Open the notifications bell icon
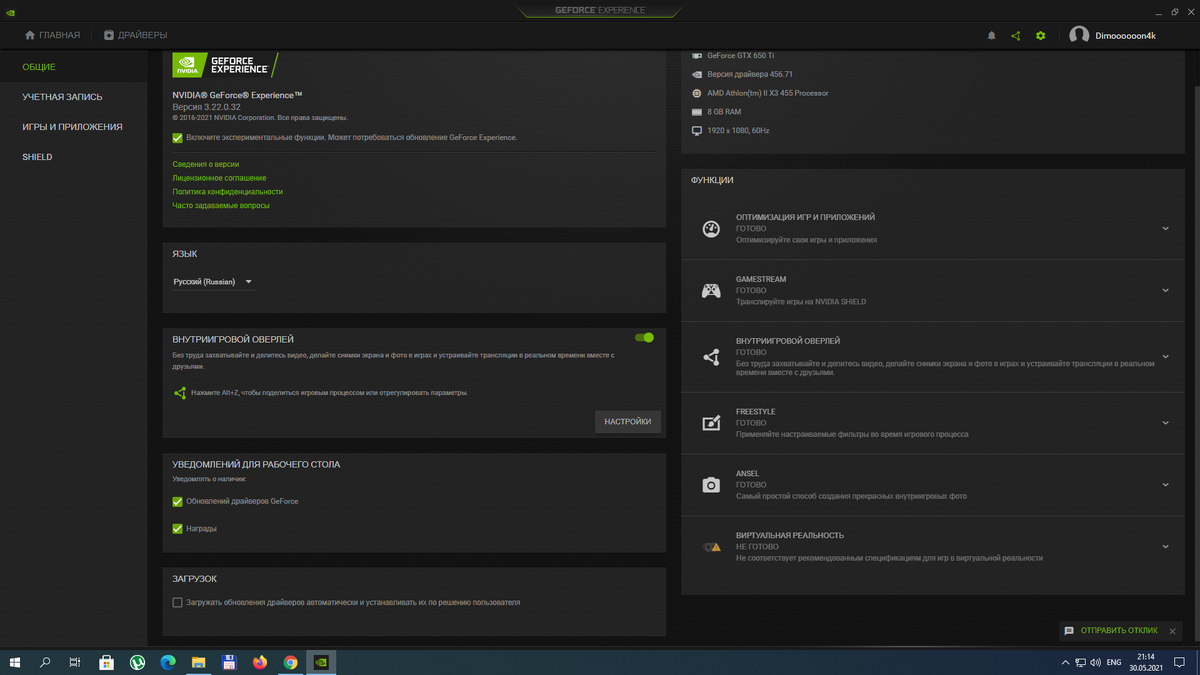The image size is (1200, 675). 992,35
